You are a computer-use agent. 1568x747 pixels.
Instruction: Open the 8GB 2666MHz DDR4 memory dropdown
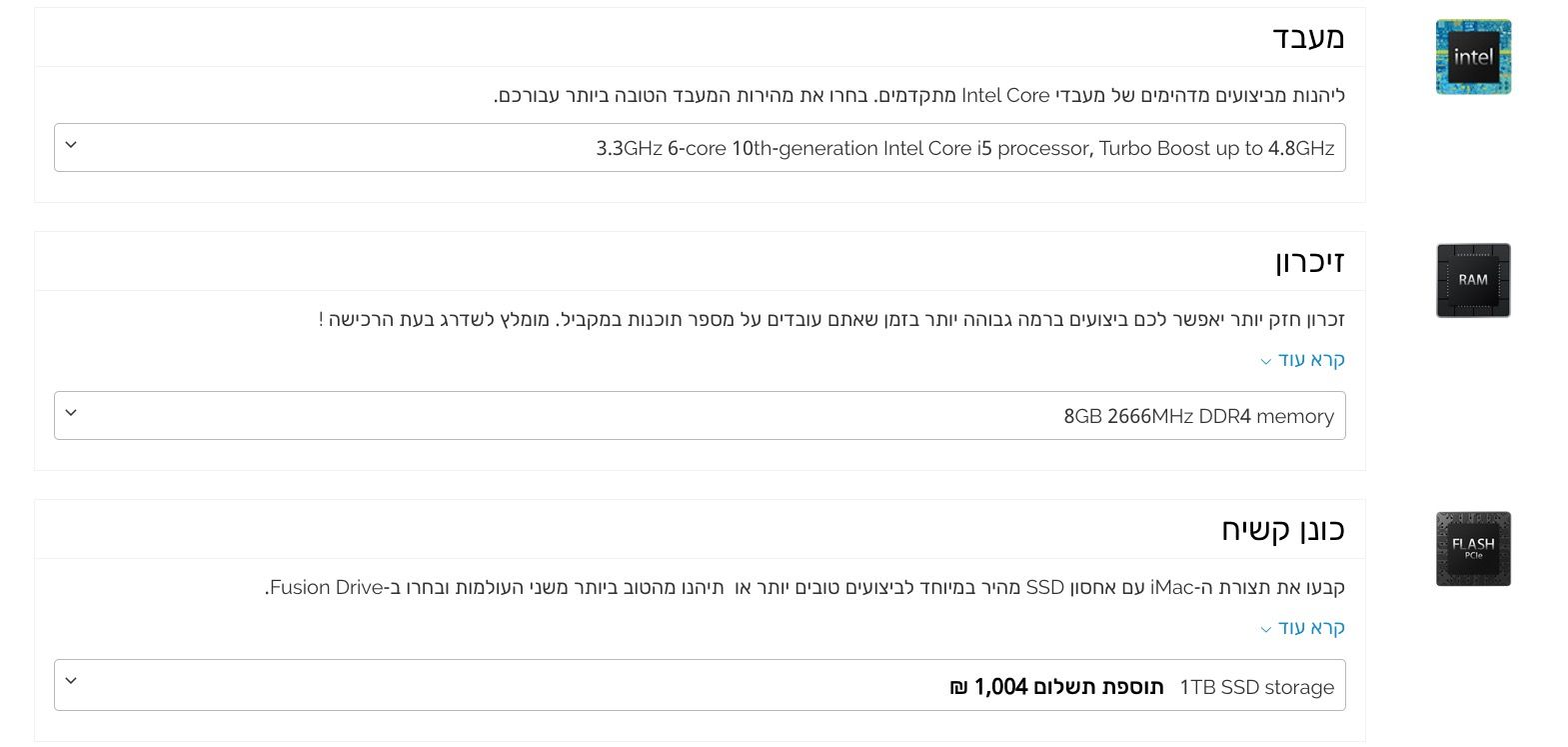tap(700, 415)
